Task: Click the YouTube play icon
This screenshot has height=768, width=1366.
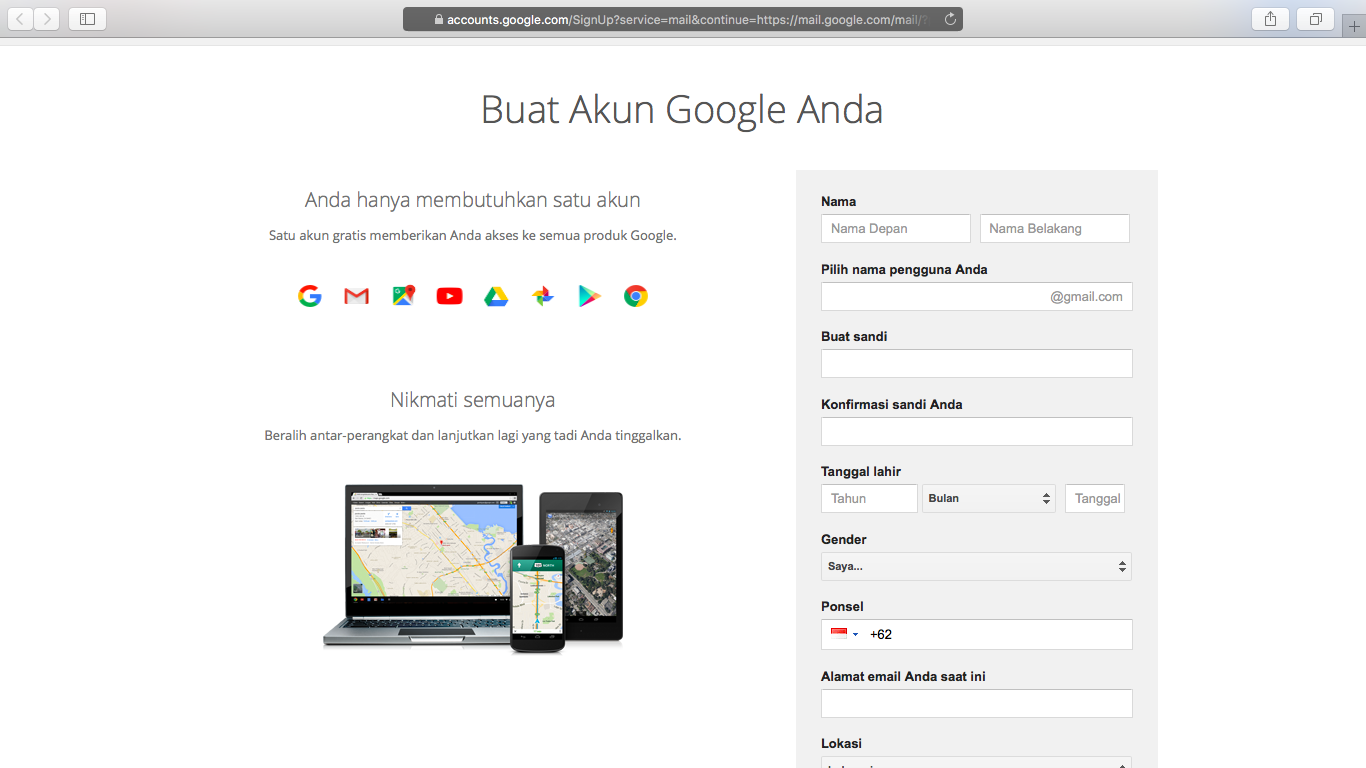Action: [x=450, y=296]
